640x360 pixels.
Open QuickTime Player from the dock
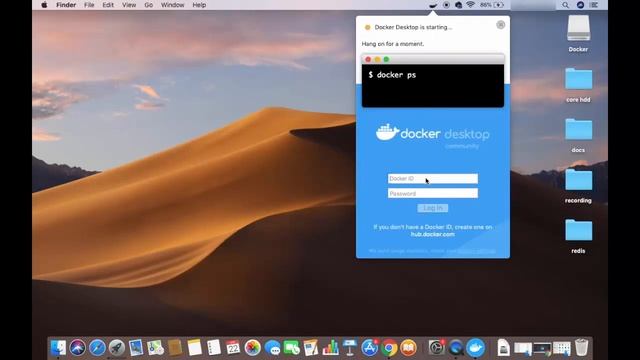[x=456, y=348]
